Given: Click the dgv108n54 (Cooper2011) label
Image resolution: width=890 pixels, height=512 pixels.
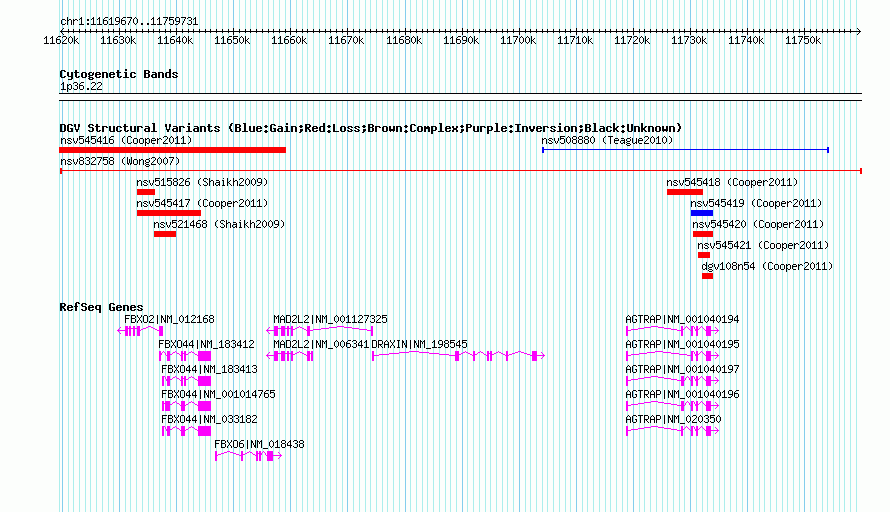Looking at the screenshot, I should (x=767, y=266).
